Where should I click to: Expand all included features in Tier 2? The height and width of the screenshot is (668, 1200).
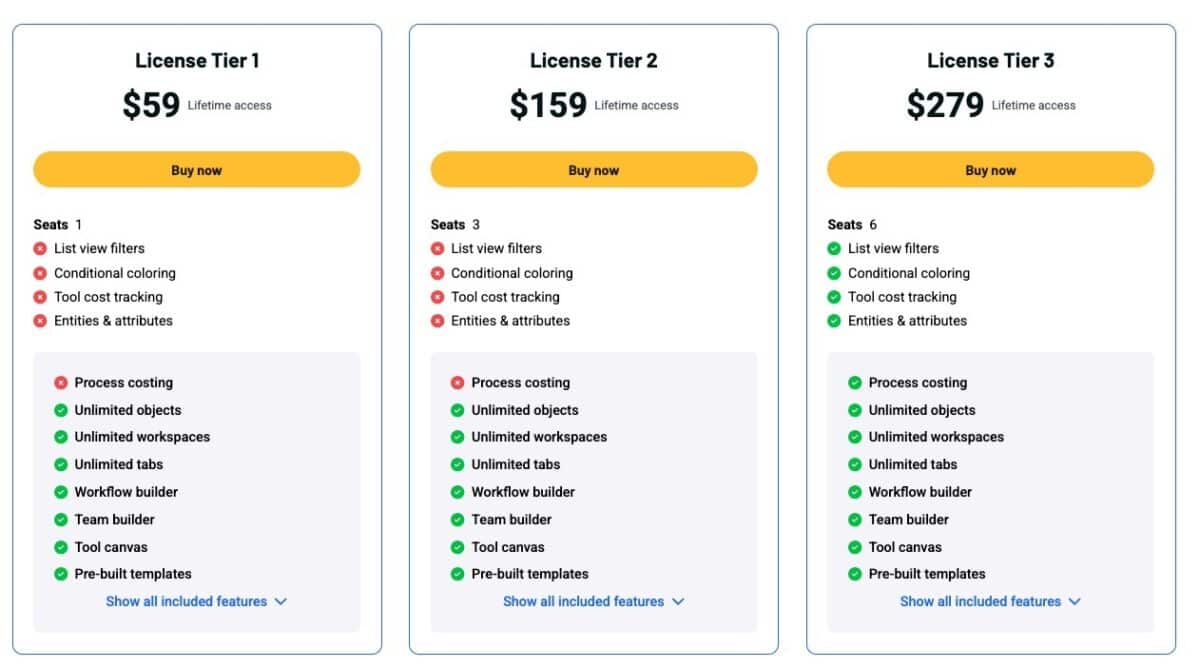point(593,602)
